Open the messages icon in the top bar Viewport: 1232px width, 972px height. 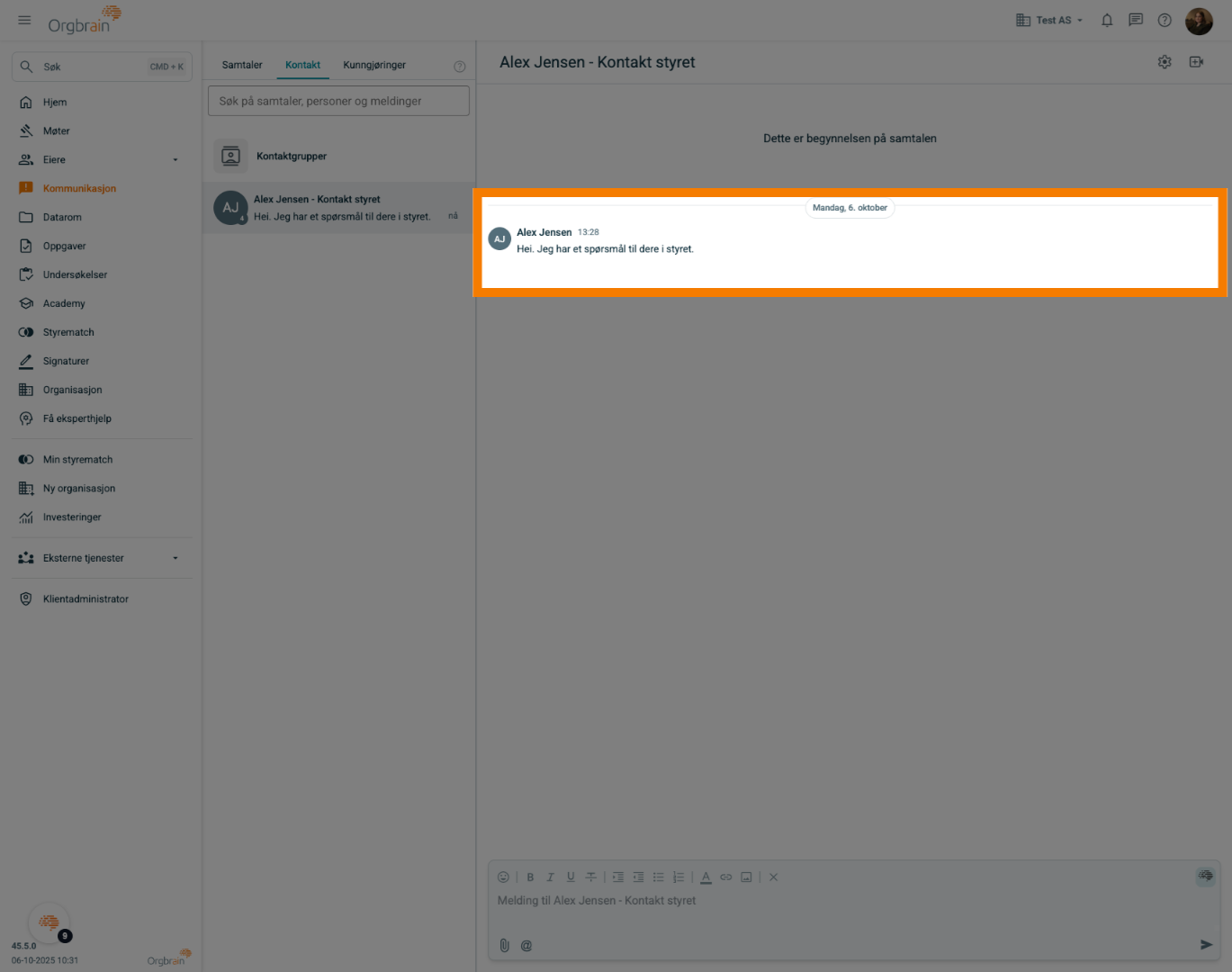[1136, 20]
